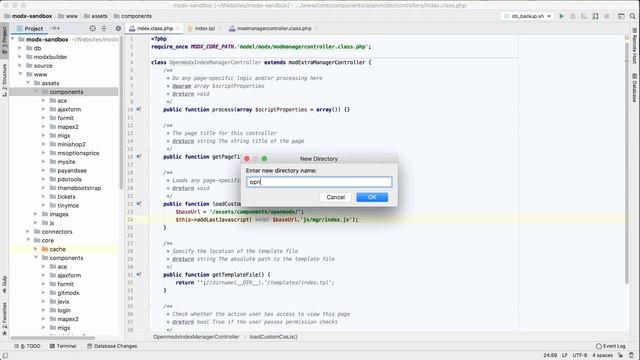Click override gutter icon next to getPageTitle line
This screenshot has width=640, height=360.
(x=139, y=157)
